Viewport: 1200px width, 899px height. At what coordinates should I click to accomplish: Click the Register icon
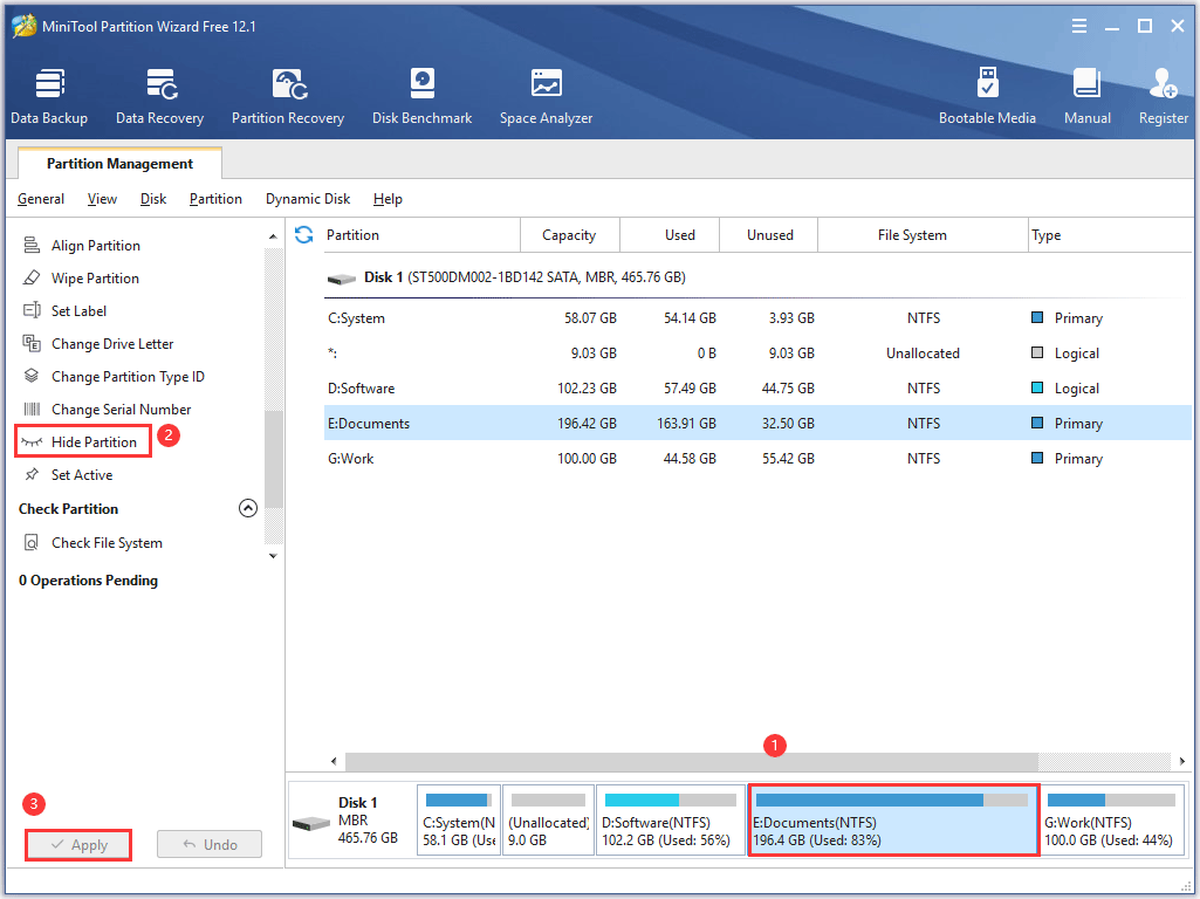[1163, 97]
